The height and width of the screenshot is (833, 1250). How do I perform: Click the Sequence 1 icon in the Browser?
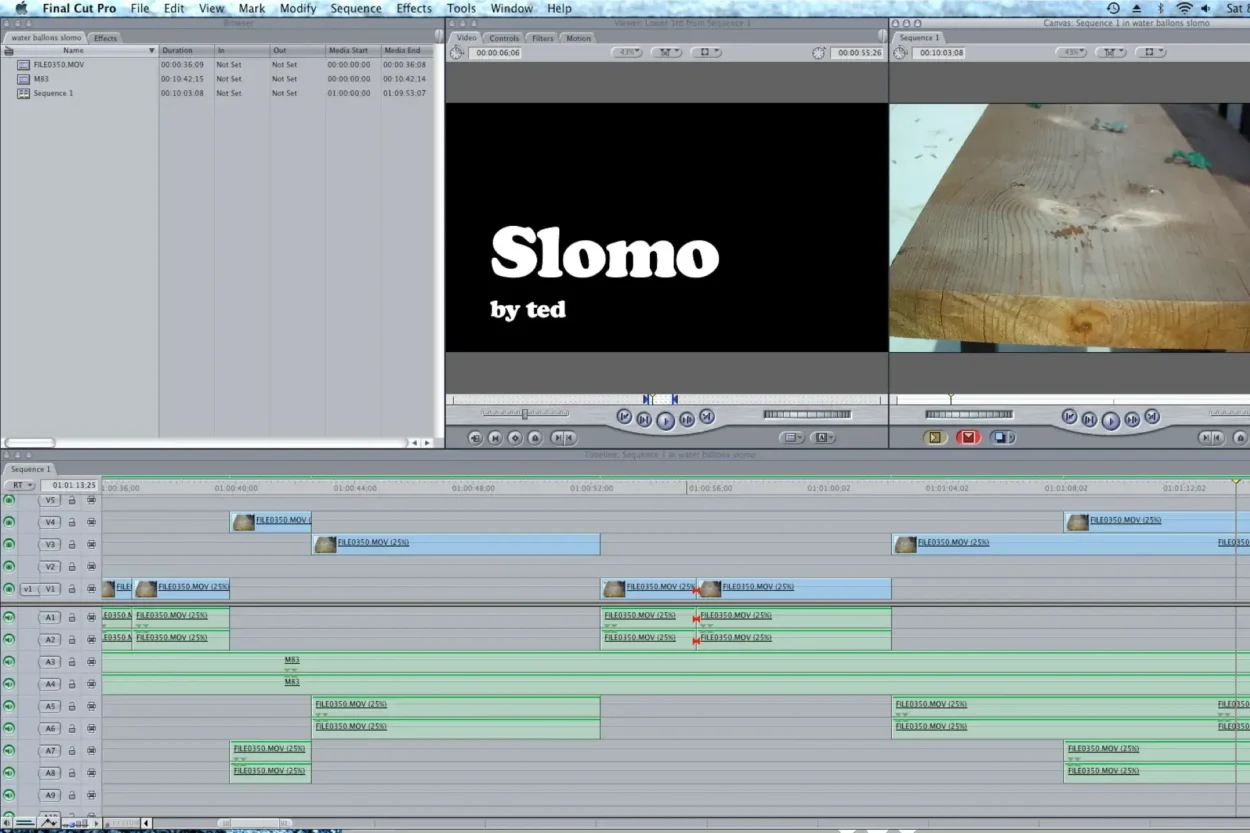click(x=23, y=93)
